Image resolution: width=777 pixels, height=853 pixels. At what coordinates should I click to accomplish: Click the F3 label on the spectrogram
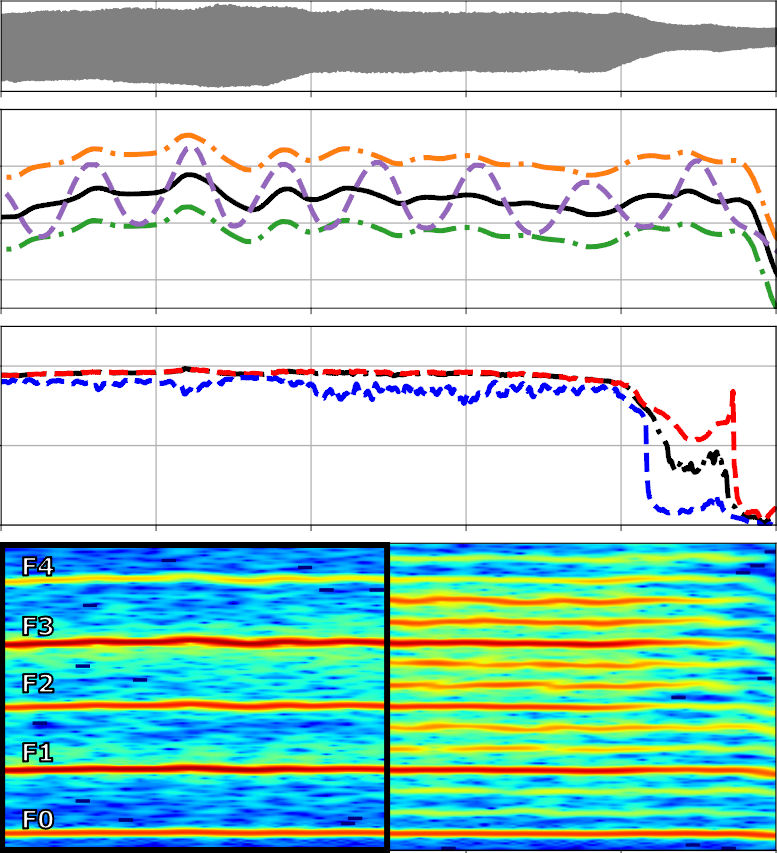(37, 627)
